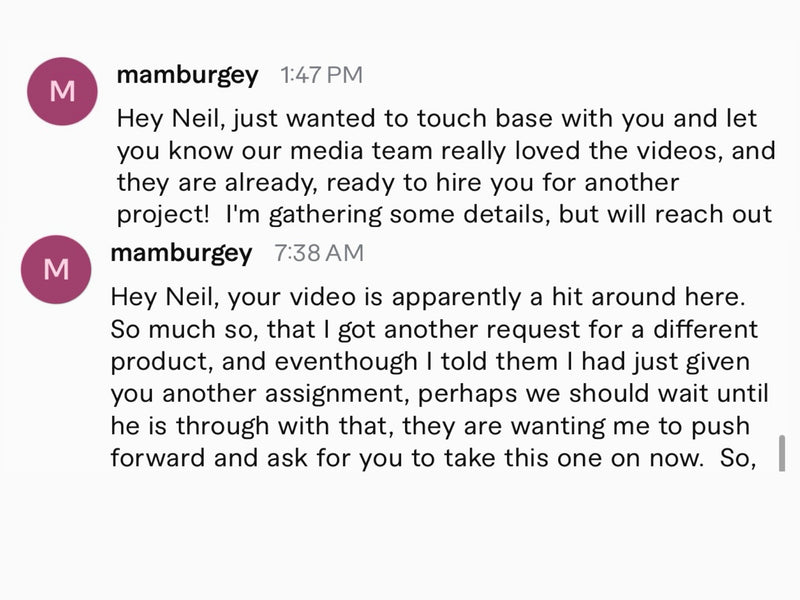Click the line starting "they are already, ready"
This screenshot has width=800, height=600.
click(x=398, y=184)
